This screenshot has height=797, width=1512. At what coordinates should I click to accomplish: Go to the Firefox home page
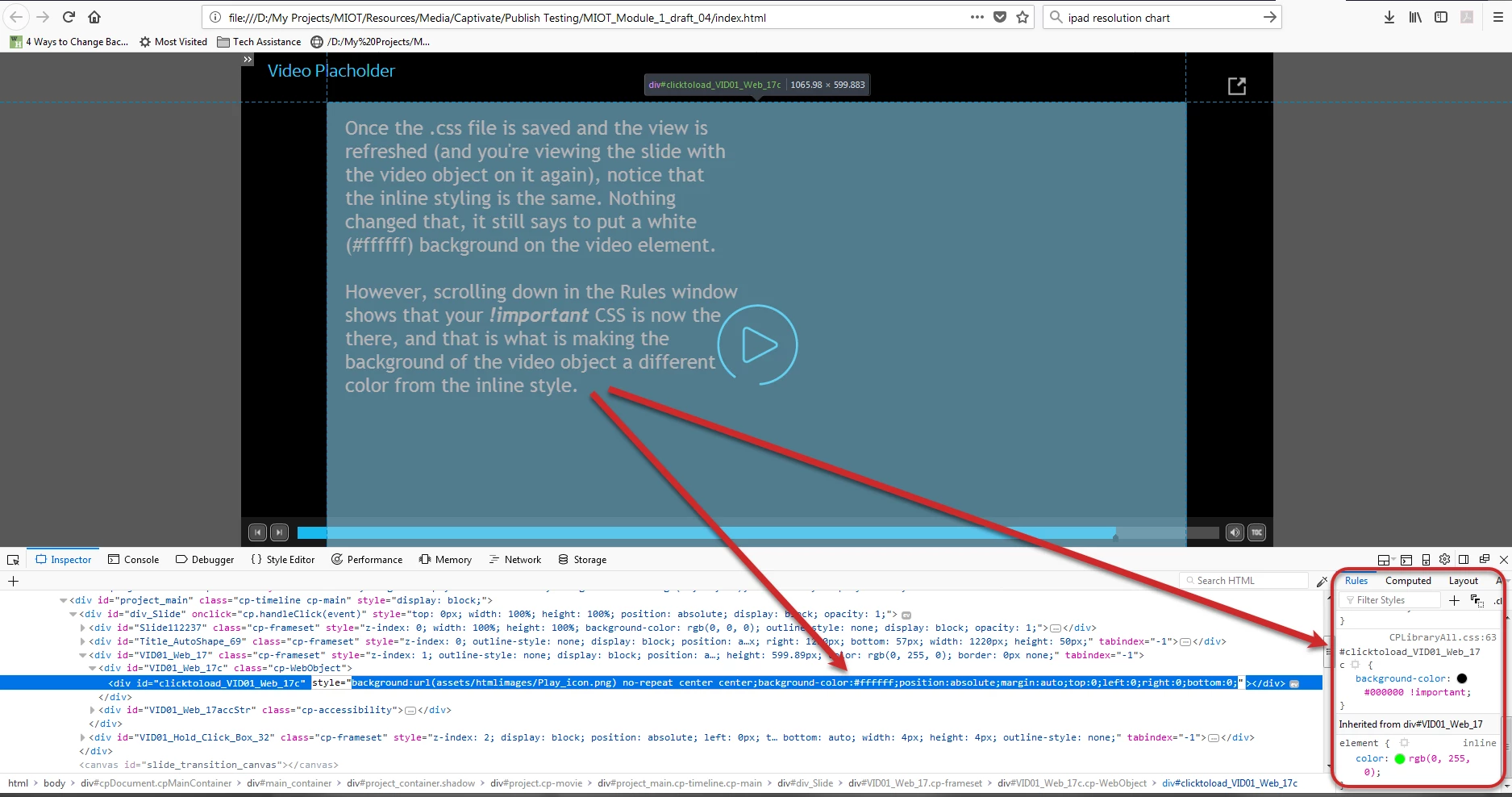tap(94, 17)
